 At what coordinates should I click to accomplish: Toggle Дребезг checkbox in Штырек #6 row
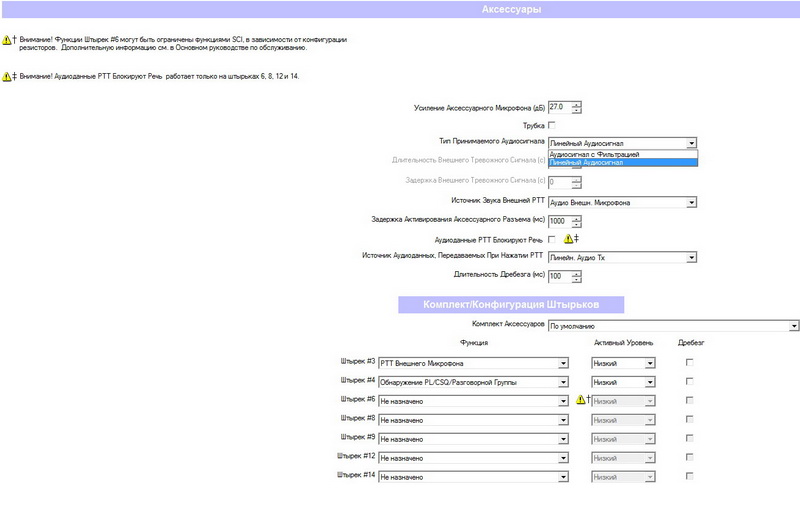click(689, 400)
